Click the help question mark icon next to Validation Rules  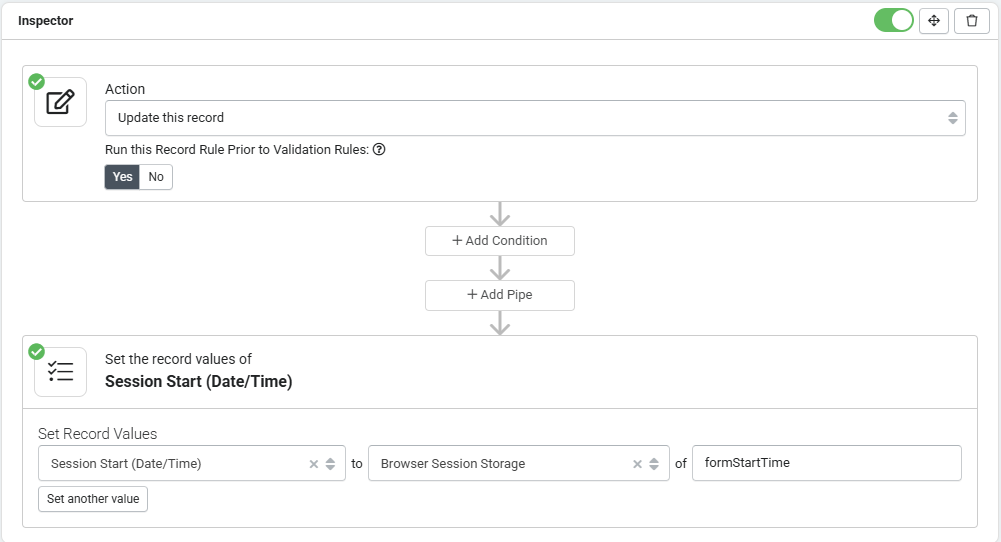(x=379, y=149)
